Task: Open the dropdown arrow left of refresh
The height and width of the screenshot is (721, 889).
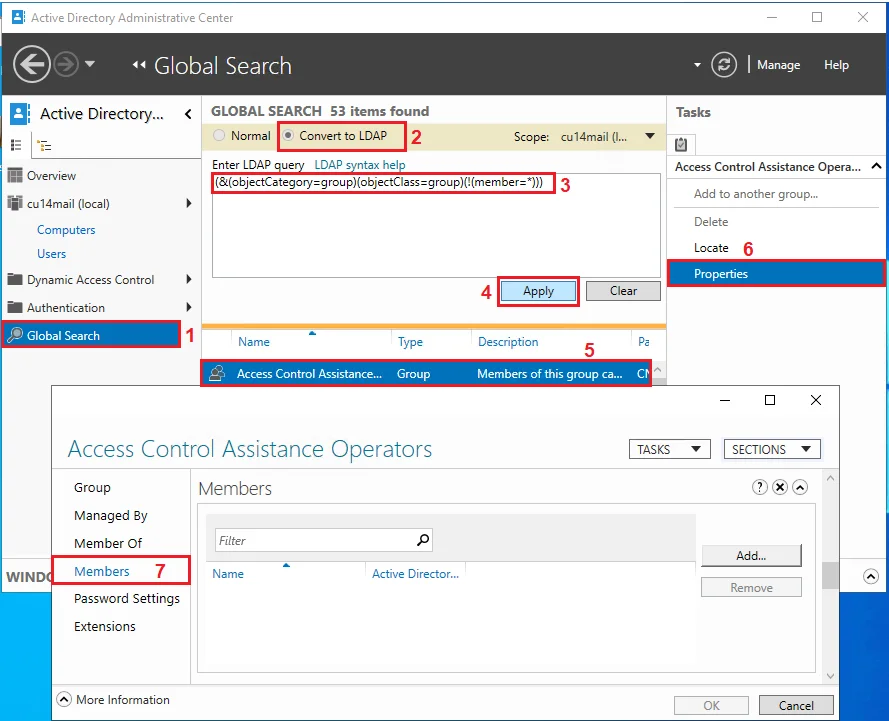Action: click(697, 65)
